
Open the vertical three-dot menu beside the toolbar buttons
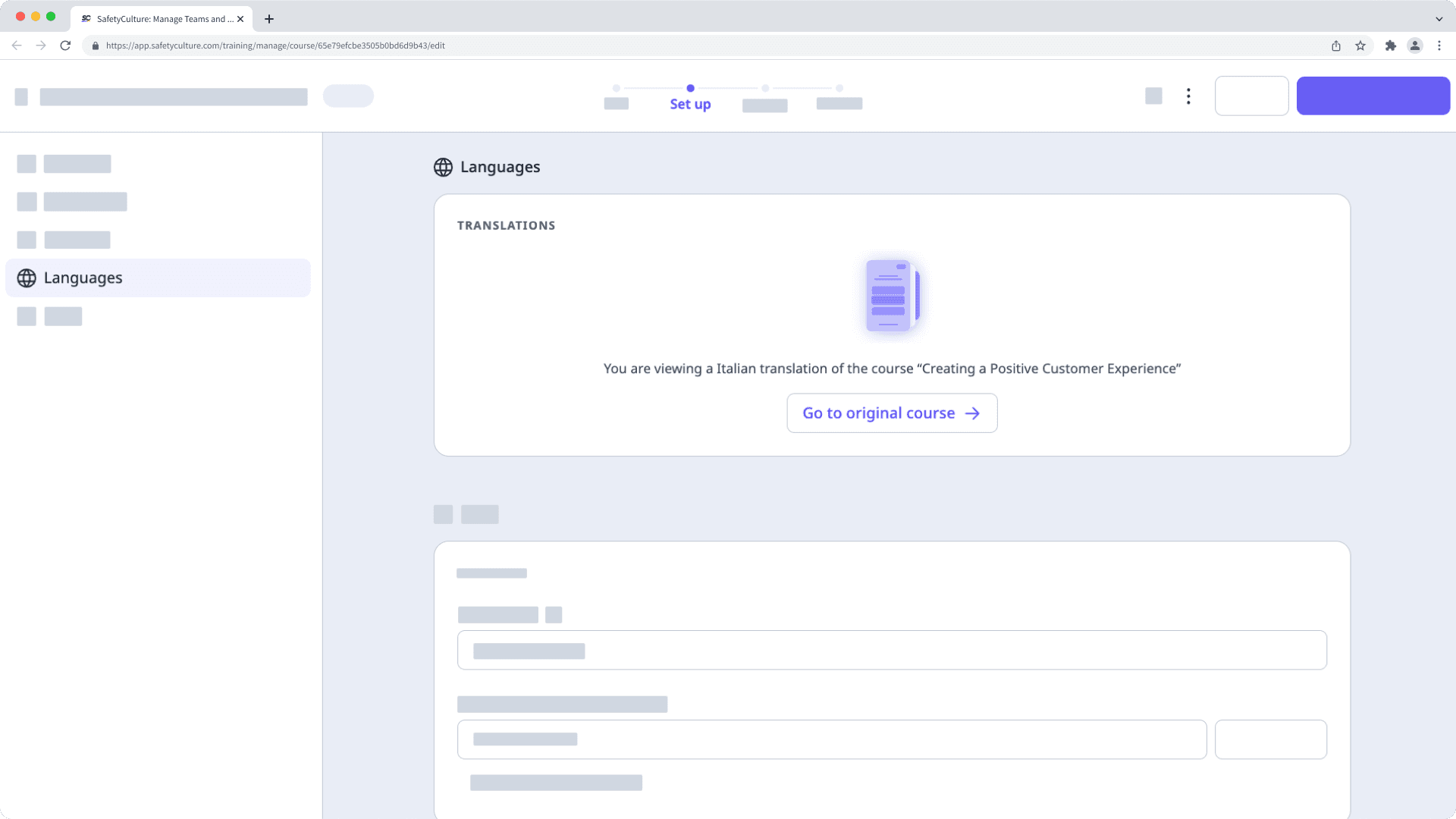[1188, 96]
